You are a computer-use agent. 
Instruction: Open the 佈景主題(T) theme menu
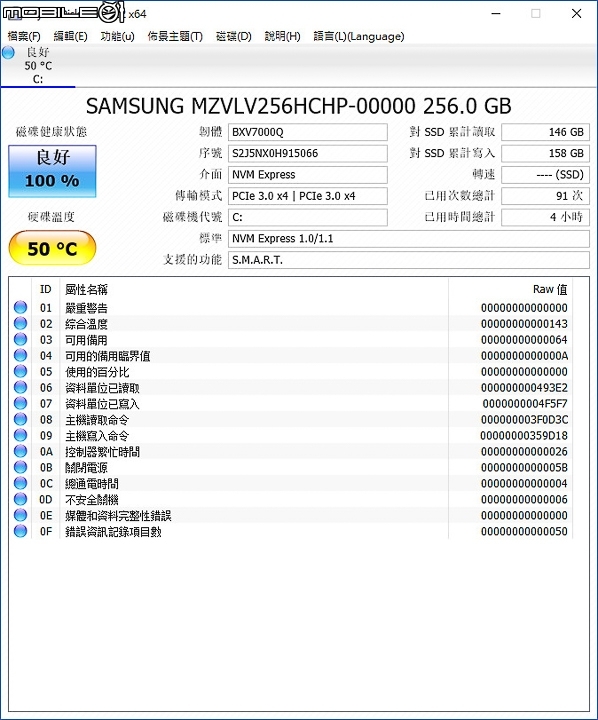(x=175, y=36)
